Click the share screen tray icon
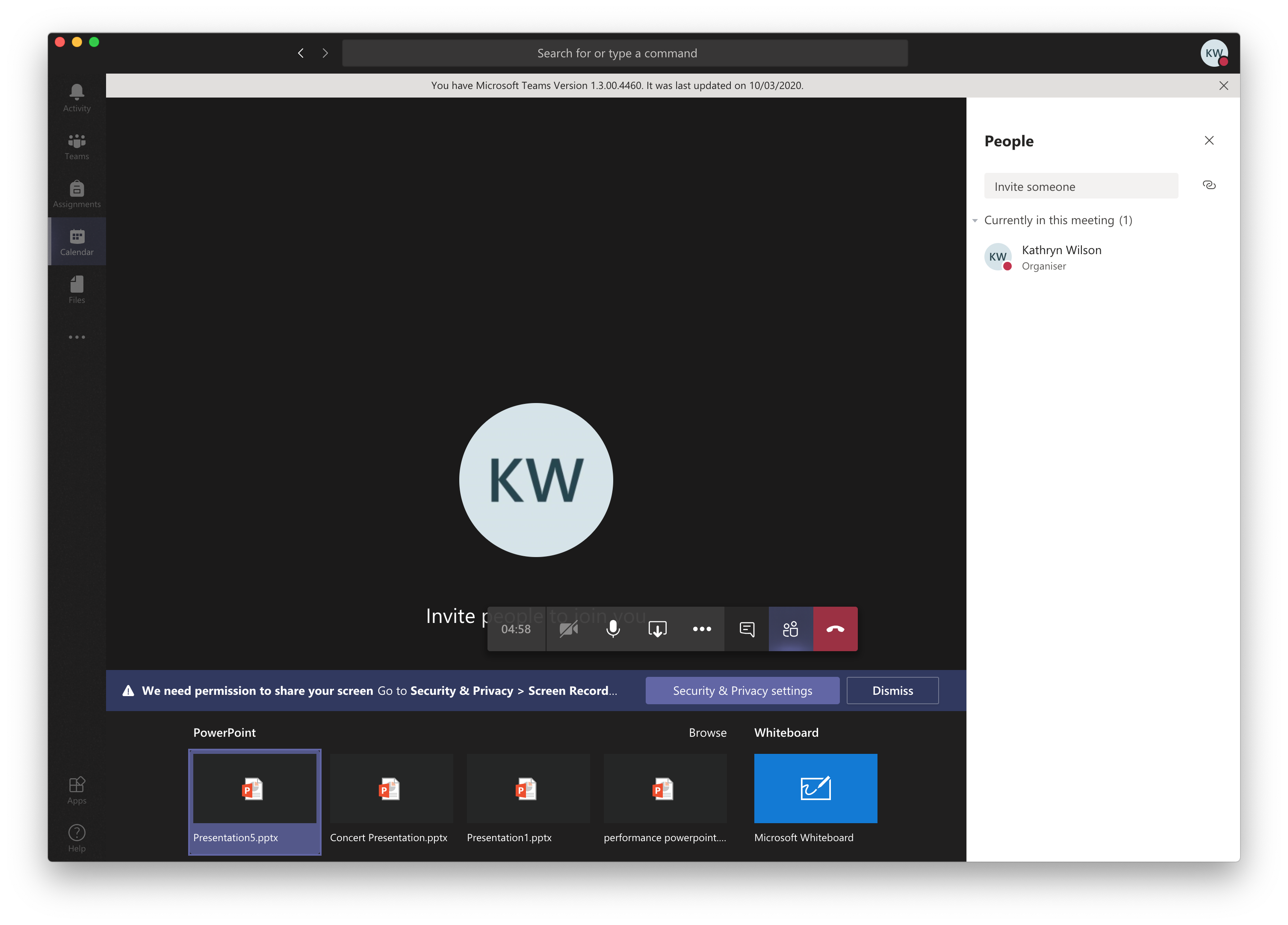 pyautogui.click(x=657, y=629)
